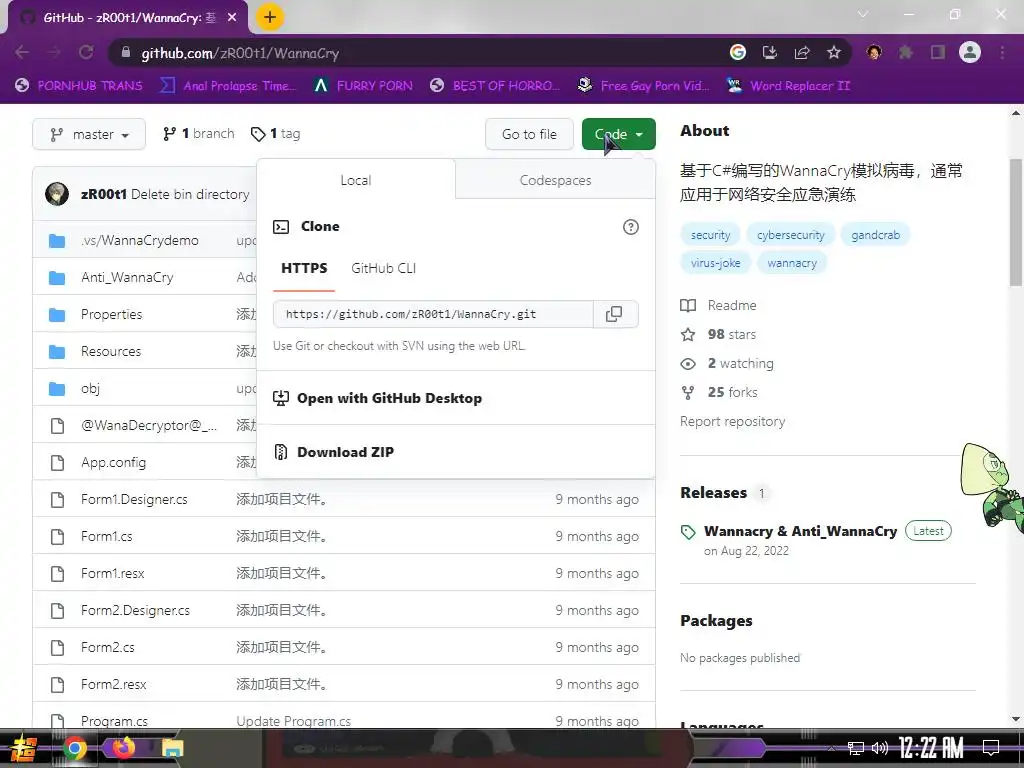Open the wannacry topic tag
1024x768 pixels.
tap(792, 263)
